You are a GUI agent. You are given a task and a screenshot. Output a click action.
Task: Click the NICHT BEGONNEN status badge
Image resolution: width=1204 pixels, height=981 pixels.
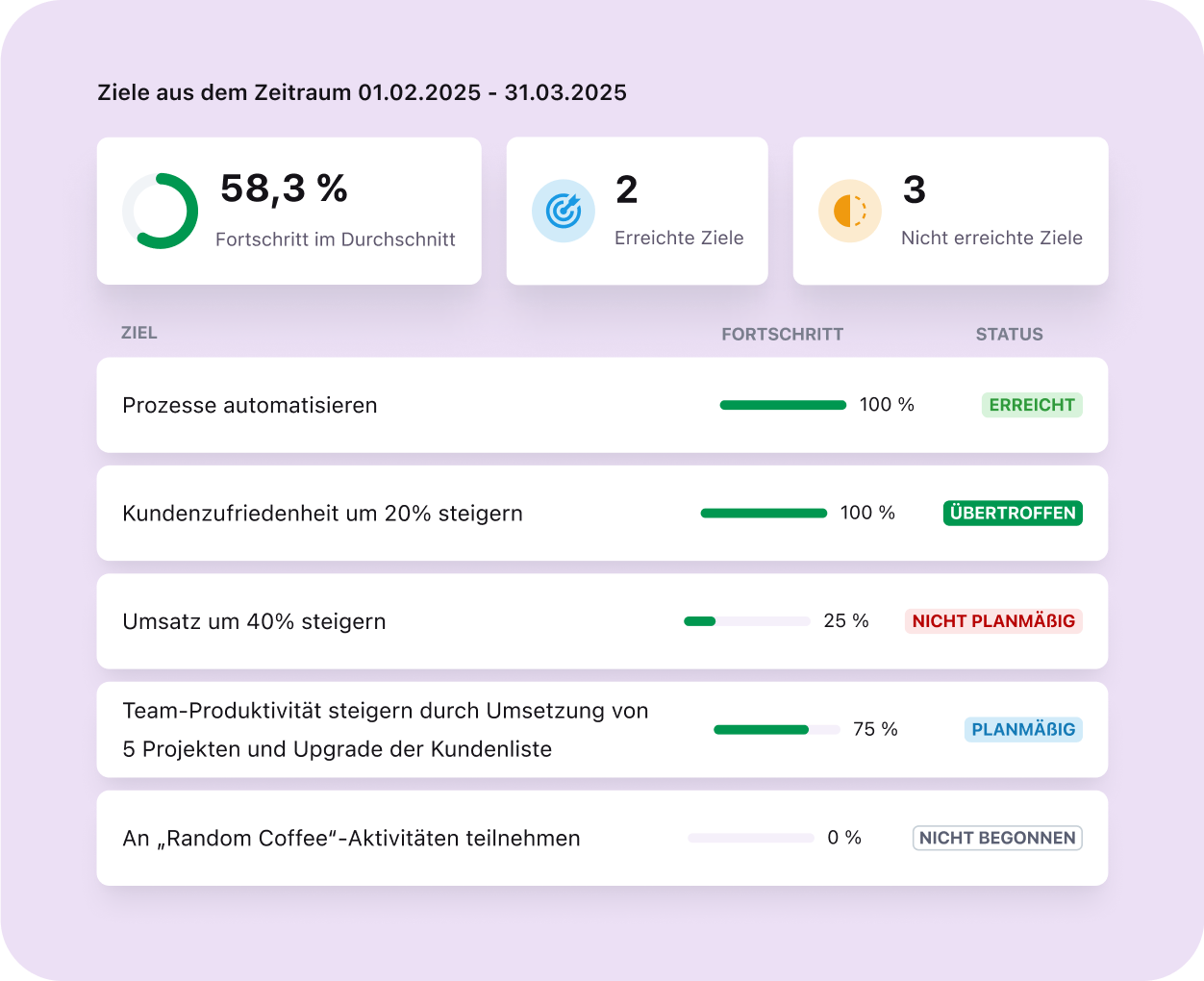click(x=997, y=838)
